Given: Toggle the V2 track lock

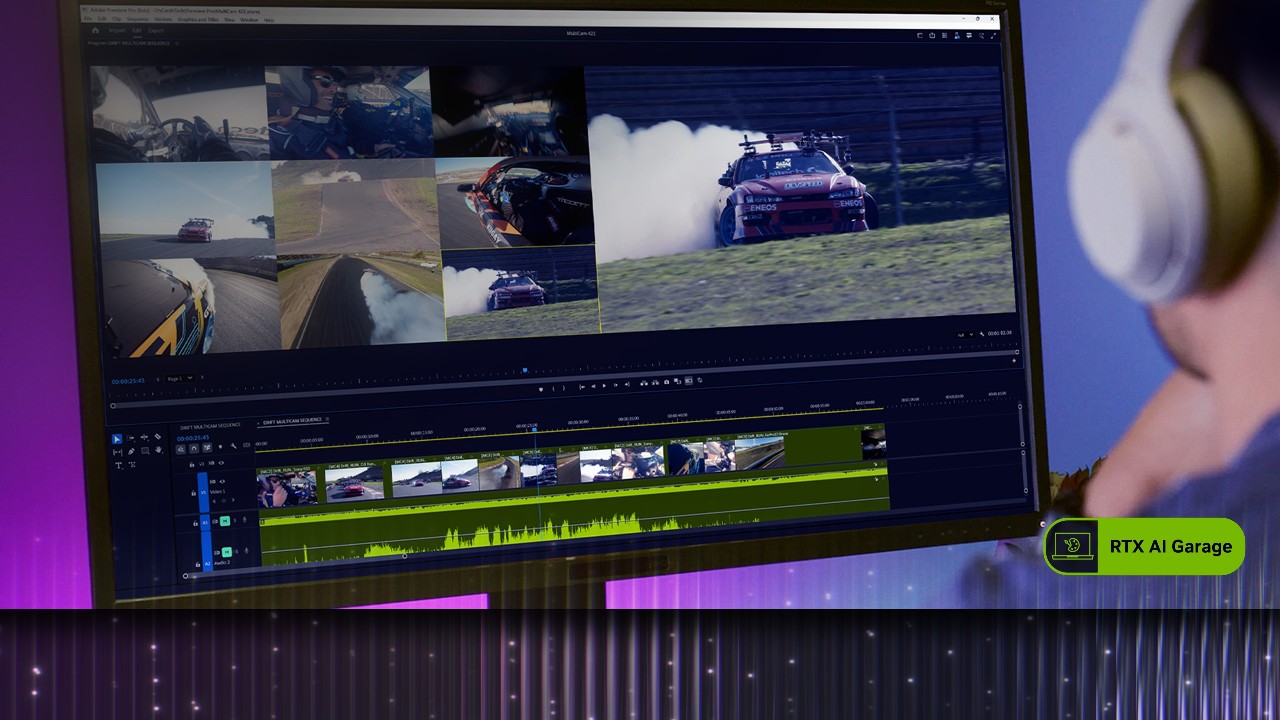Looking at the screenshot, I should coord(192,464).
